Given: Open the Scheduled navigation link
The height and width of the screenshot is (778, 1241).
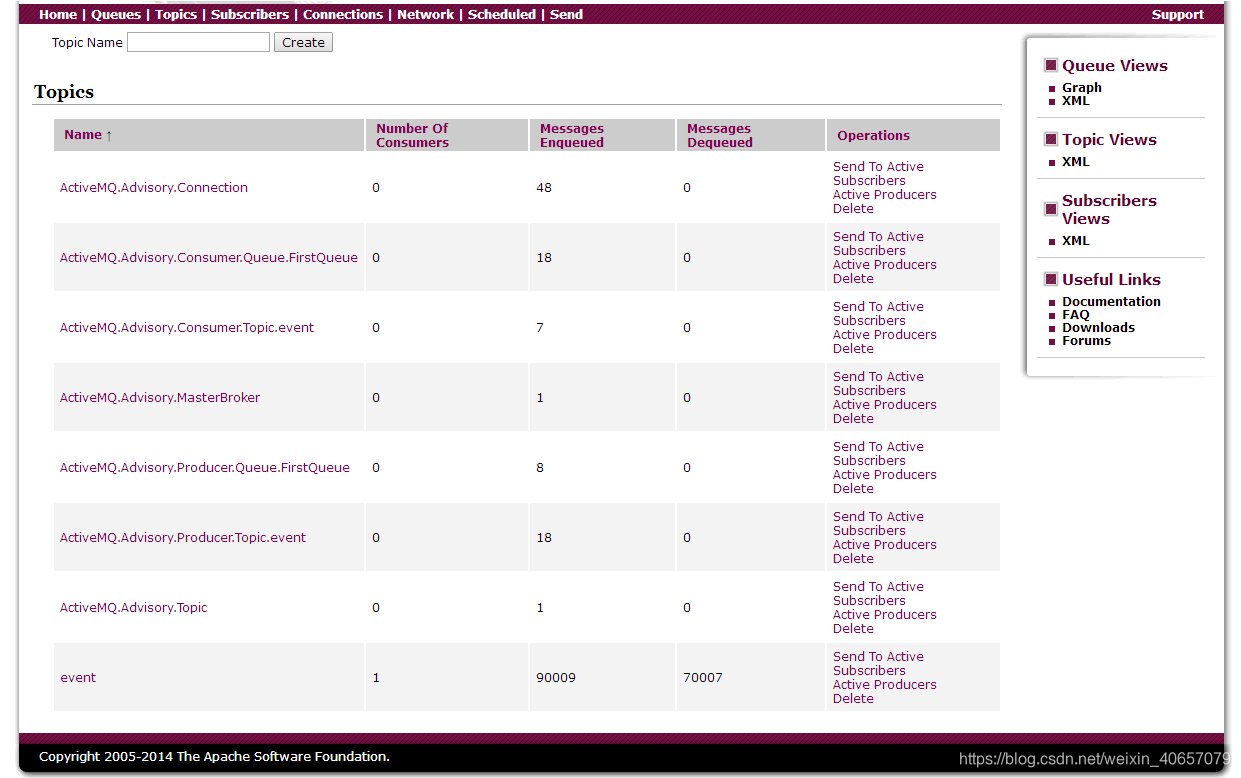Looking at the screenshot, I should 502,14.
